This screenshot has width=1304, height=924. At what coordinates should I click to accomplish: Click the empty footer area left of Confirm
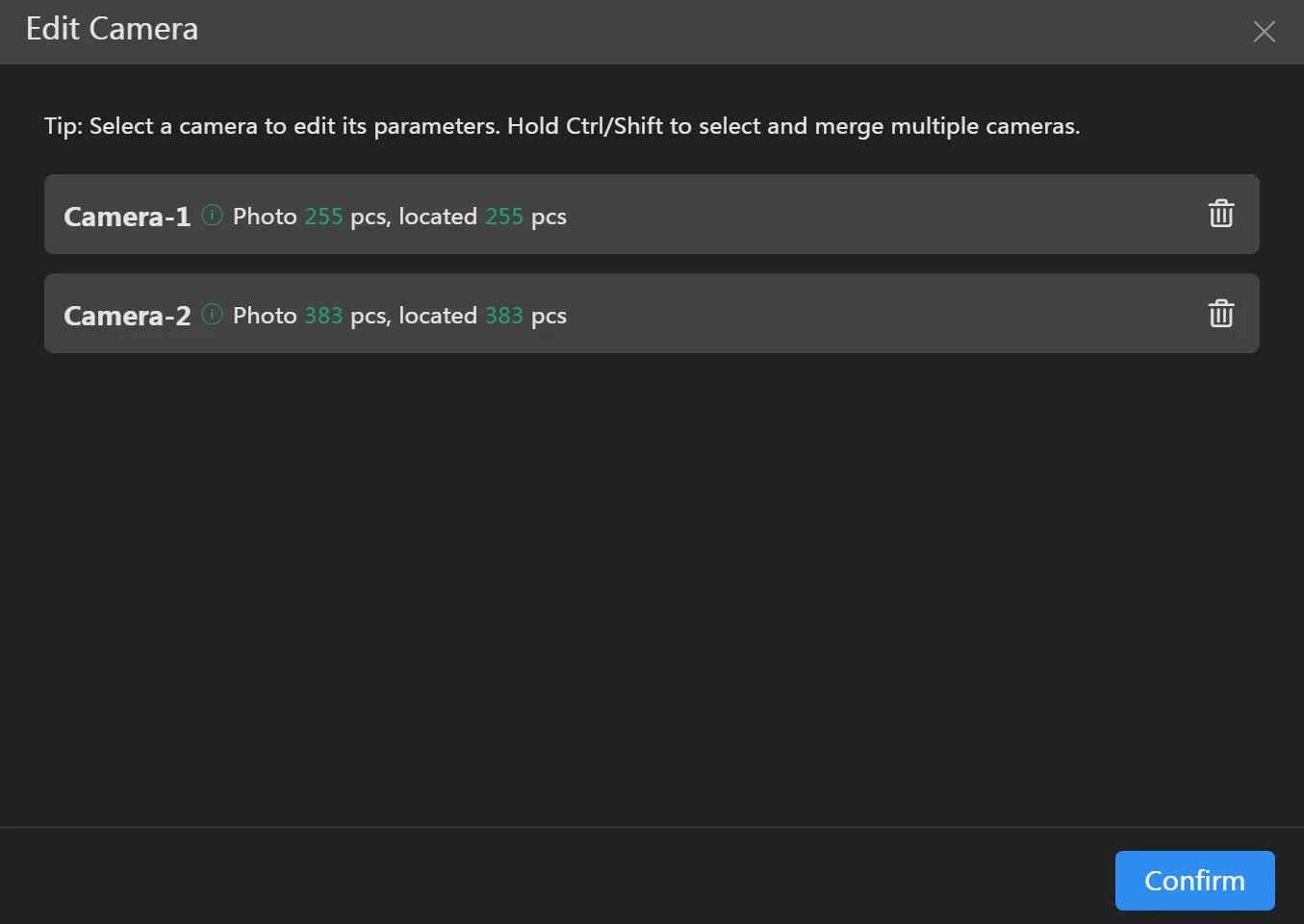[577, 880]
